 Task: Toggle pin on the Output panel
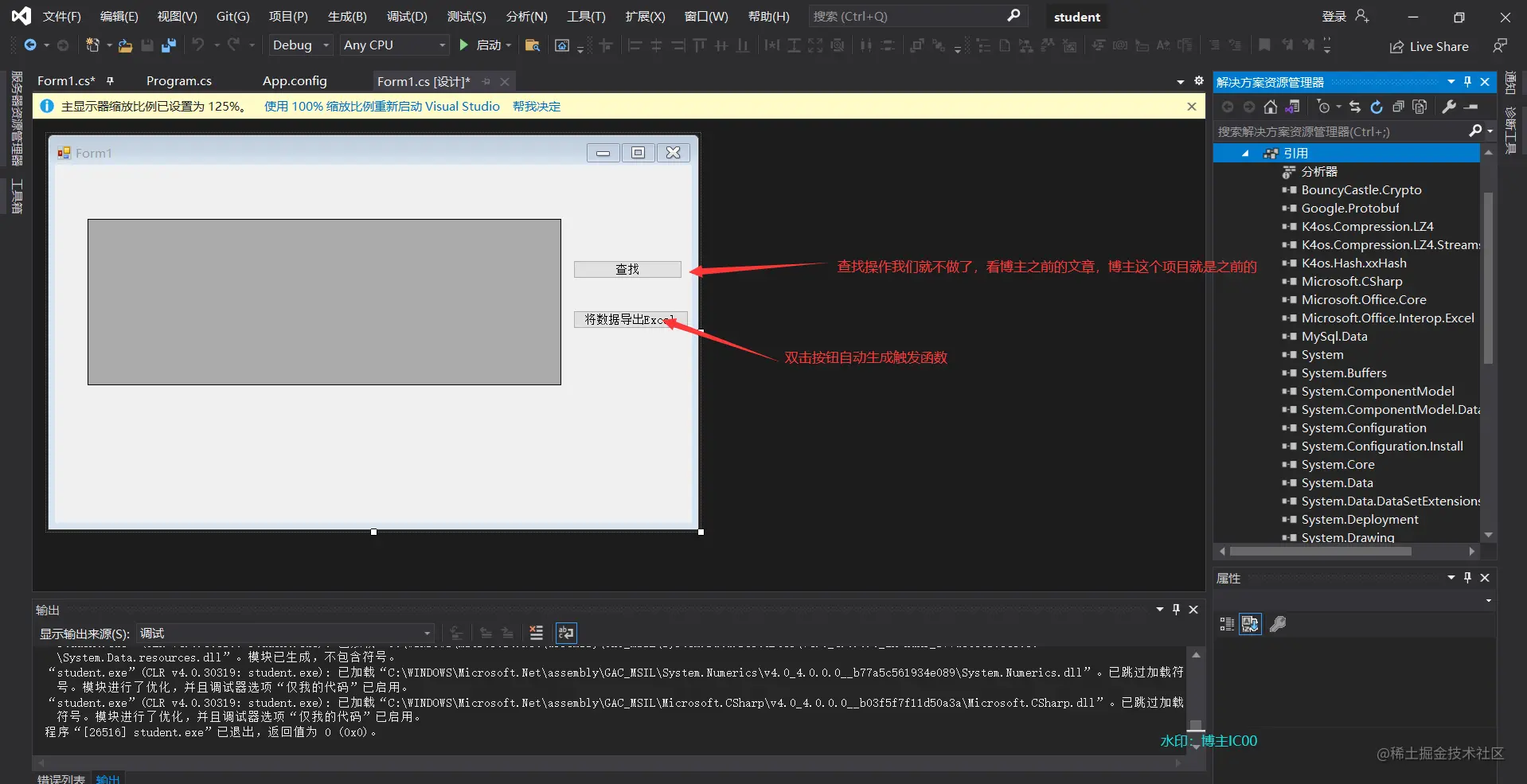1176,610
